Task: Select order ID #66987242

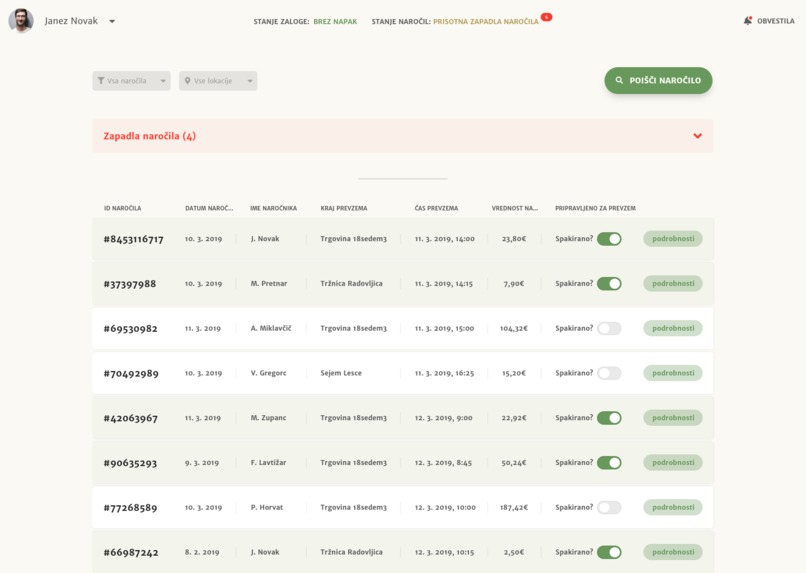Action: point(131,552)
